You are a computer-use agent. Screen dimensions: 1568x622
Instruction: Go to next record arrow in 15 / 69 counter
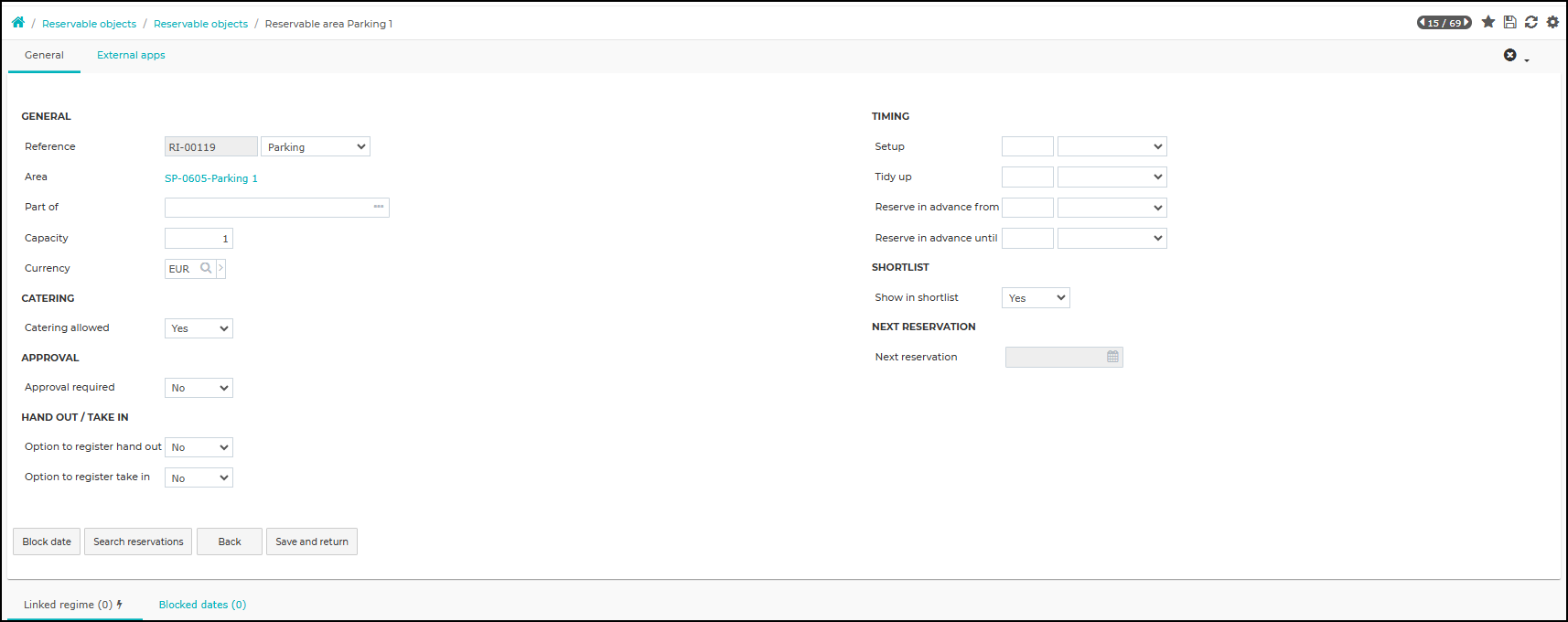(x=1466, y=23)
